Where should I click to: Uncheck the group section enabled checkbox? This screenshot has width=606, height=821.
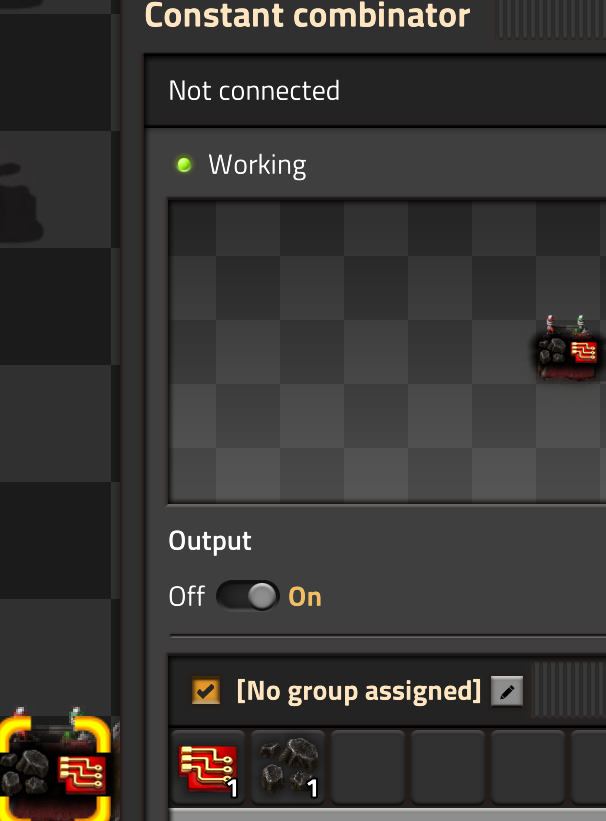pyautogui.click(x=205, y=691)
